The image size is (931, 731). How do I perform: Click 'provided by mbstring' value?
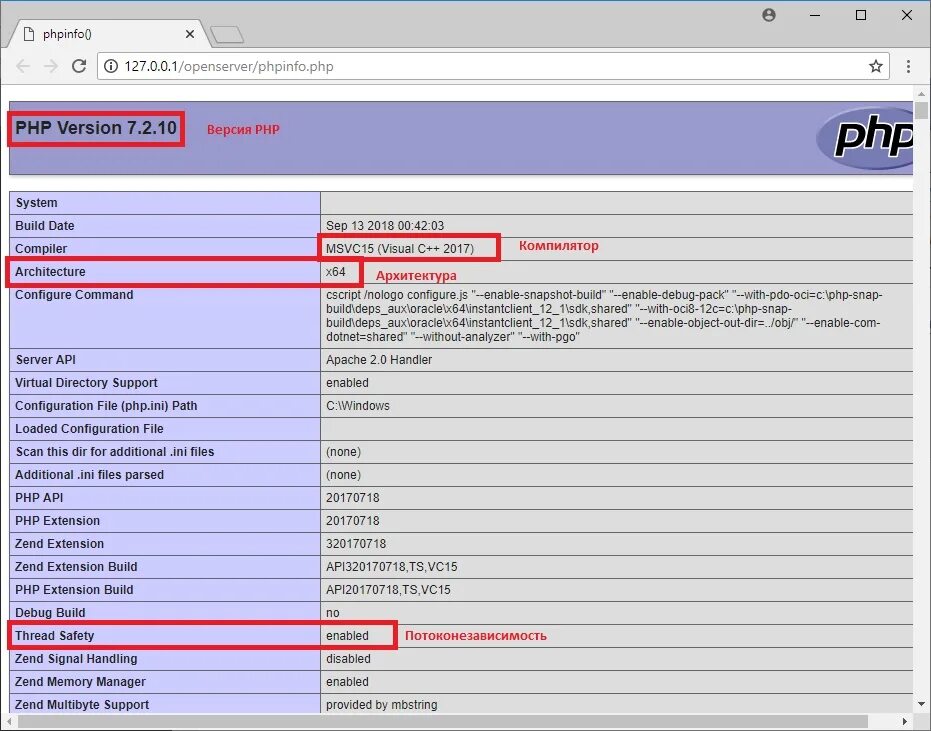[x=381, y=705]
